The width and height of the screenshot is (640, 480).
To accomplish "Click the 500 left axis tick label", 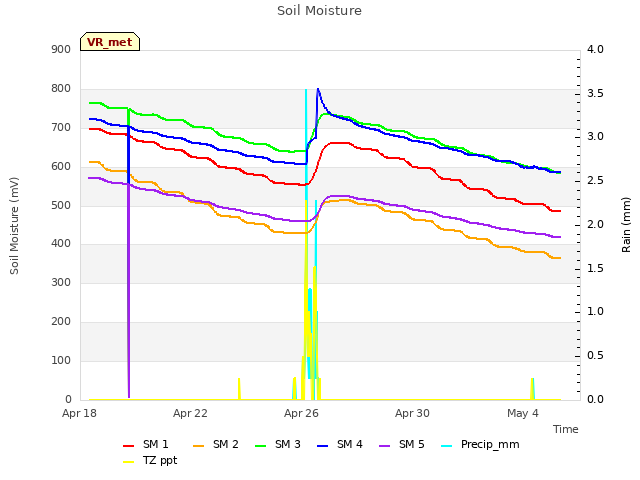I will [x=61, y=205].
